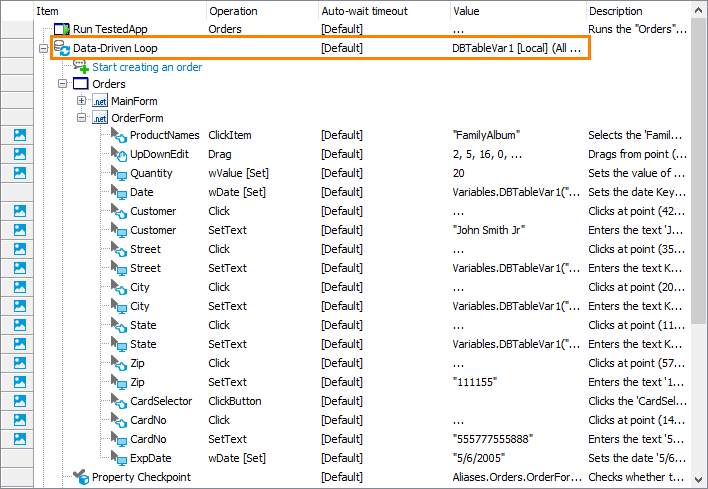Collapse the Orders tree node
Screen dimensions: 708x489
tap(62, 84)
